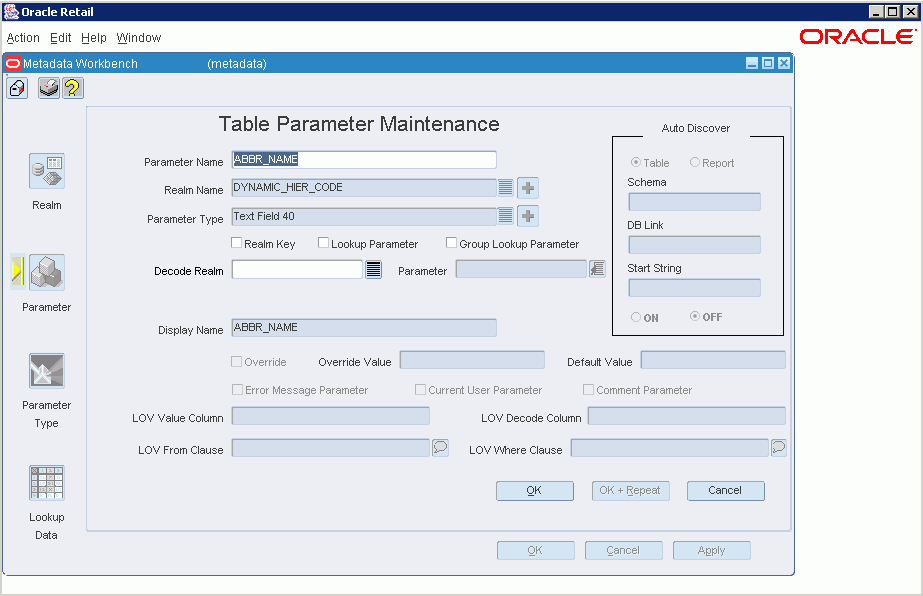The width and height of the screenshot is (923, 596).
Task: Open the Lookup Data sidebar icon
Action: pos(47,482)
